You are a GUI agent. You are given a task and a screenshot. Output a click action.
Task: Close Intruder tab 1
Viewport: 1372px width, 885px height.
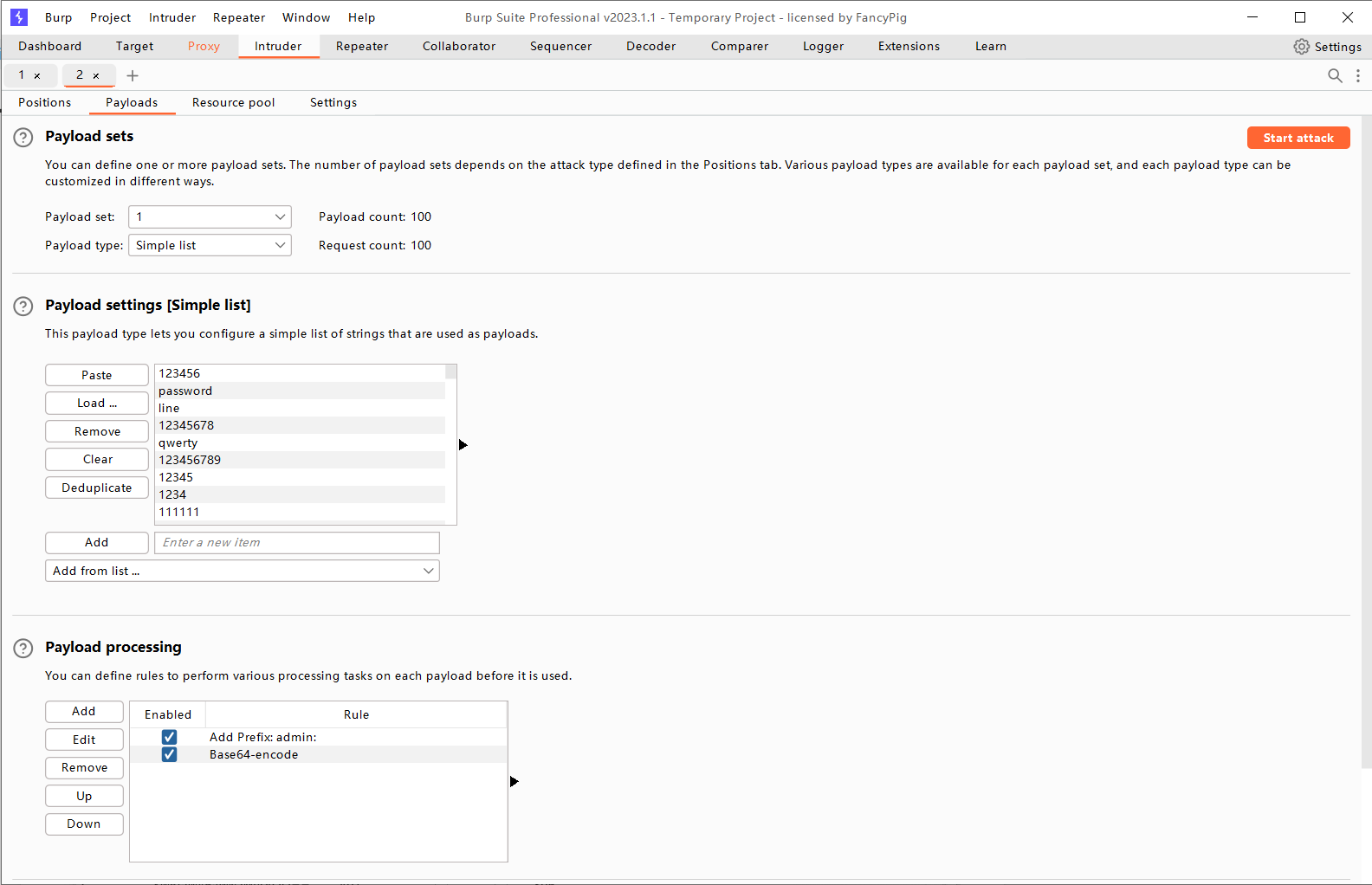click(x=37, y=76)
